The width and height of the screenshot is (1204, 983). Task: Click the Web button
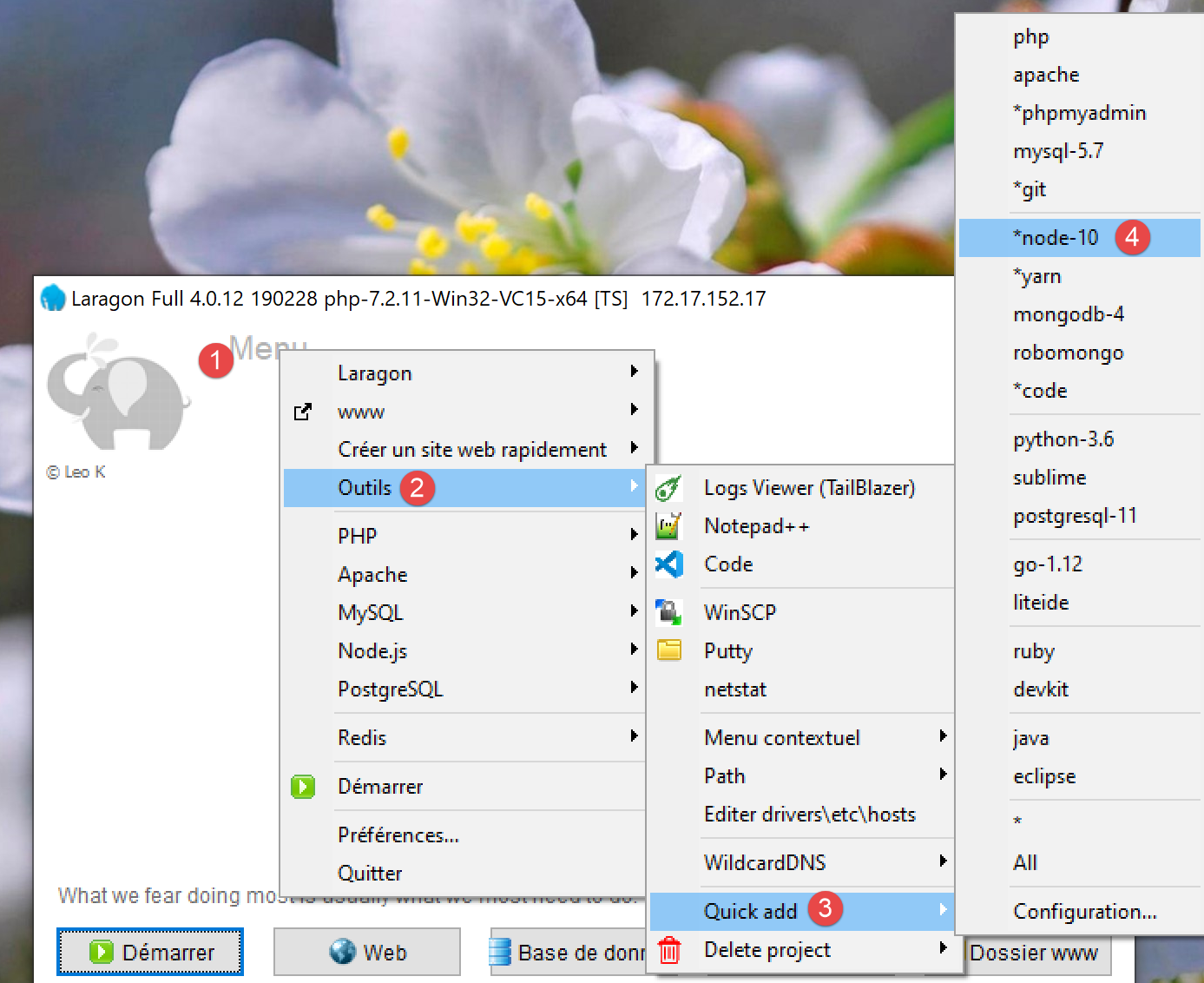tap(367, 953)
